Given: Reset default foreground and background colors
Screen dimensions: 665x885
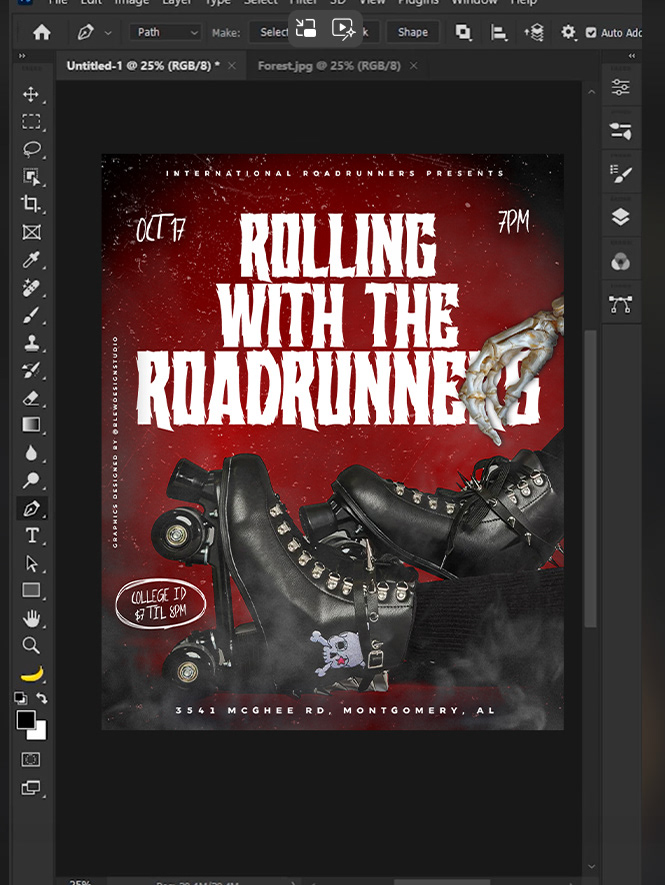Looking at the screenshot, I should pyautogui.click(x=20, y=698).
